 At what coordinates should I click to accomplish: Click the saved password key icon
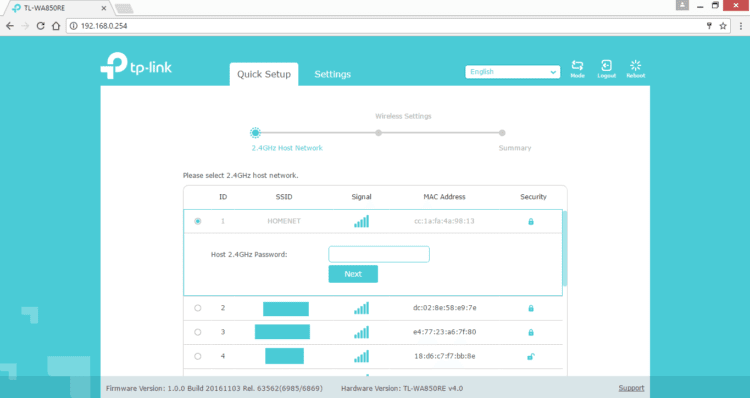tap(709, 26)
